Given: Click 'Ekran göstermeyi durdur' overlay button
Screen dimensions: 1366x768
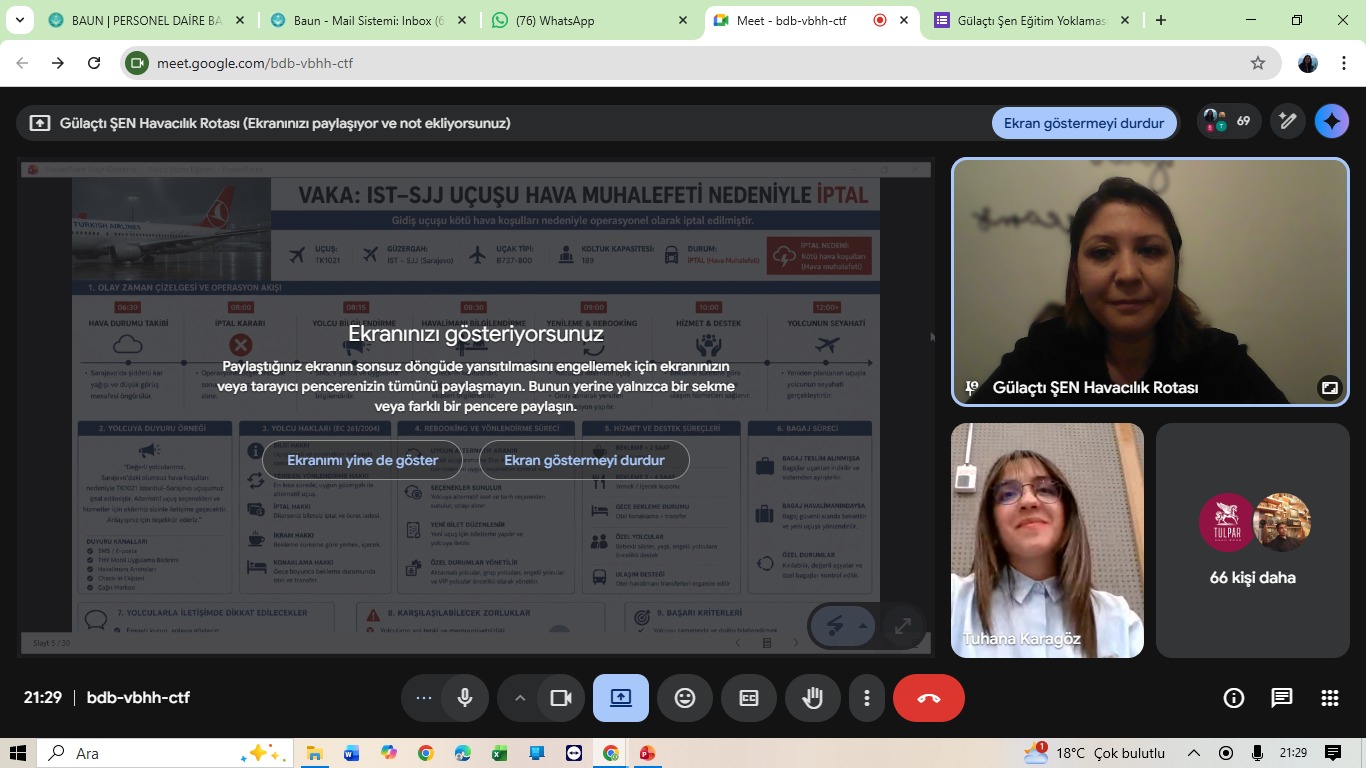Looking at the screenshot, I should (x=584, y=460).
